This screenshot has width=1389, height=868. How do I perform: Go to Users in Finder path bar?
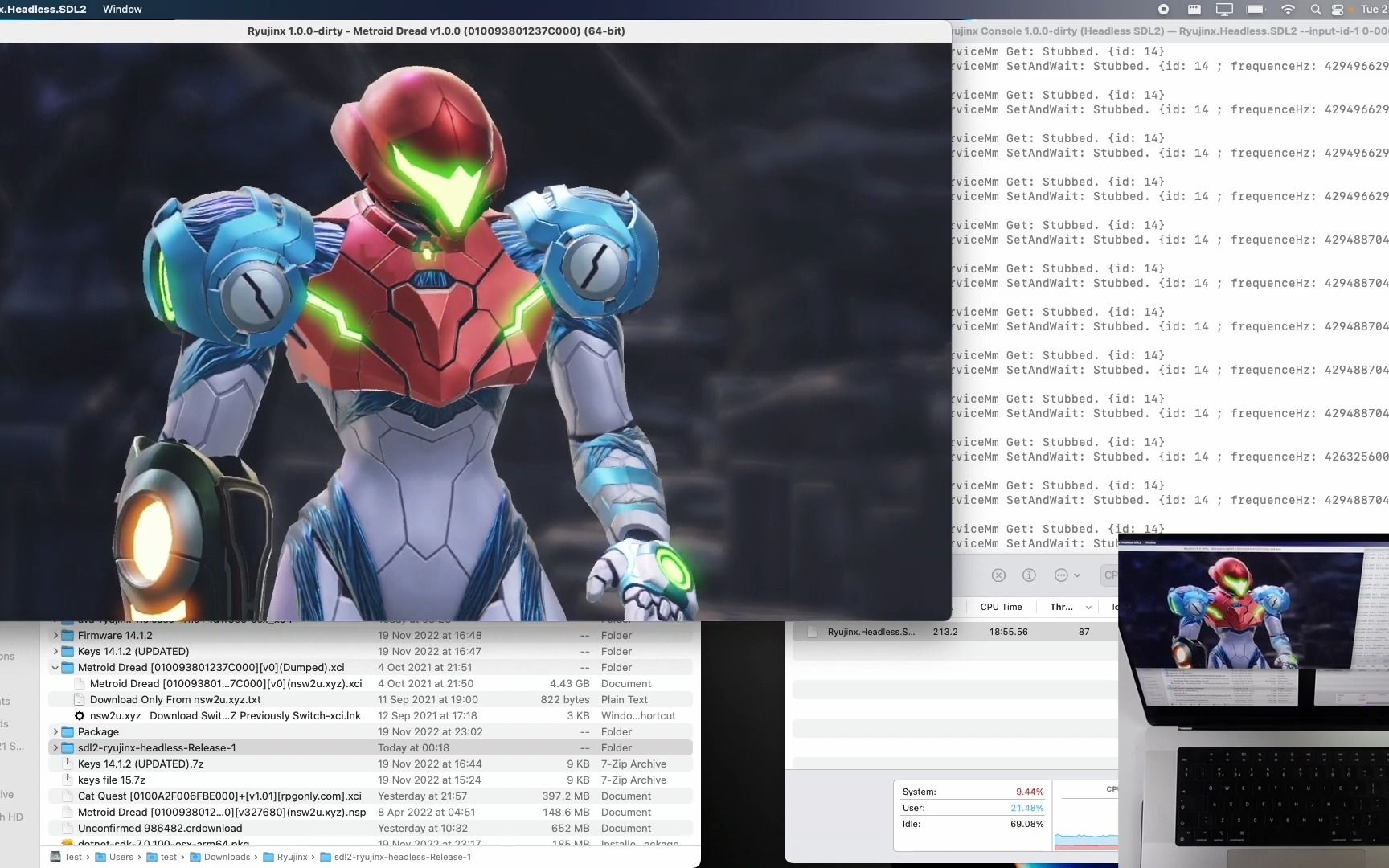114,857
